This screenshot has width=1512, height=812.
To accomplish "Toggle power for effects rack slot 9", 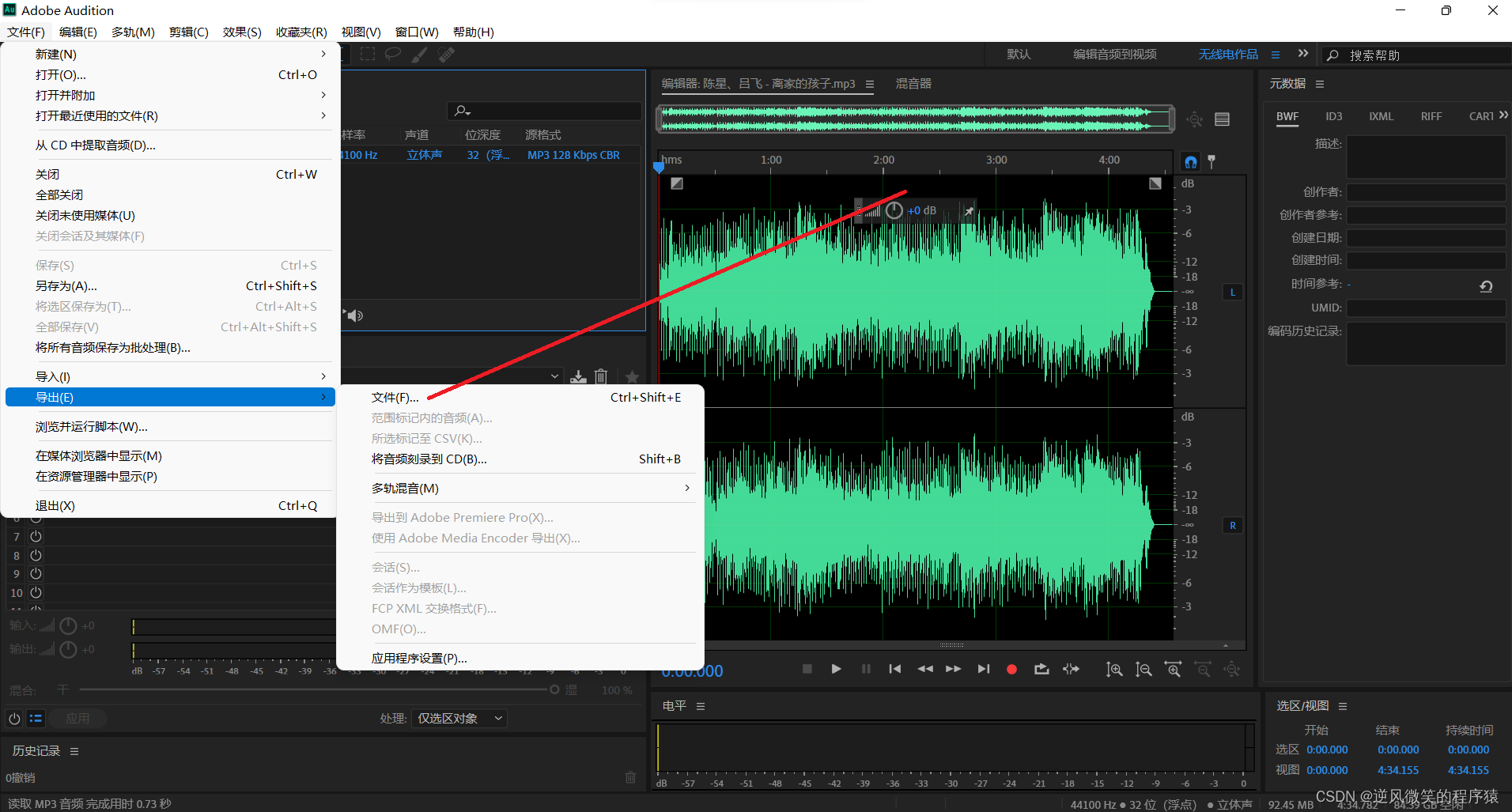I will pos(36,573).
